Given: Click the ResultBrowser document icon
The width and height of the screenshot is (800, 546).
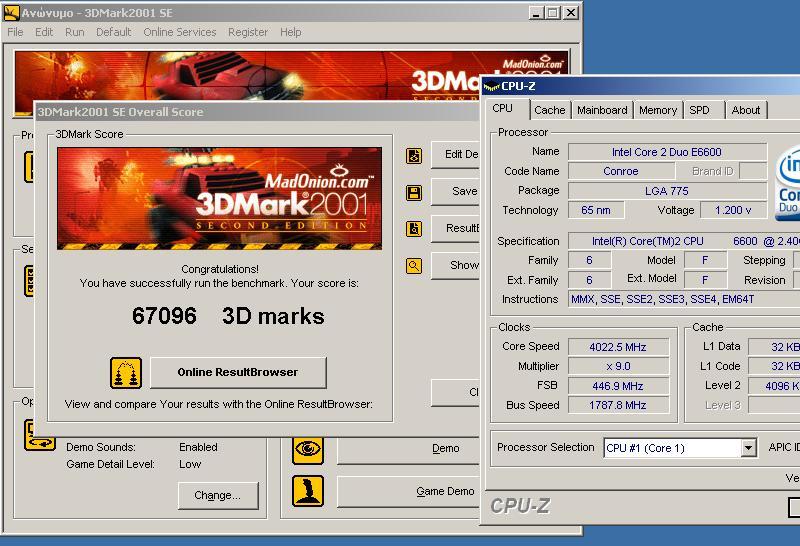Looking at the screenshot, I should 414,229.
